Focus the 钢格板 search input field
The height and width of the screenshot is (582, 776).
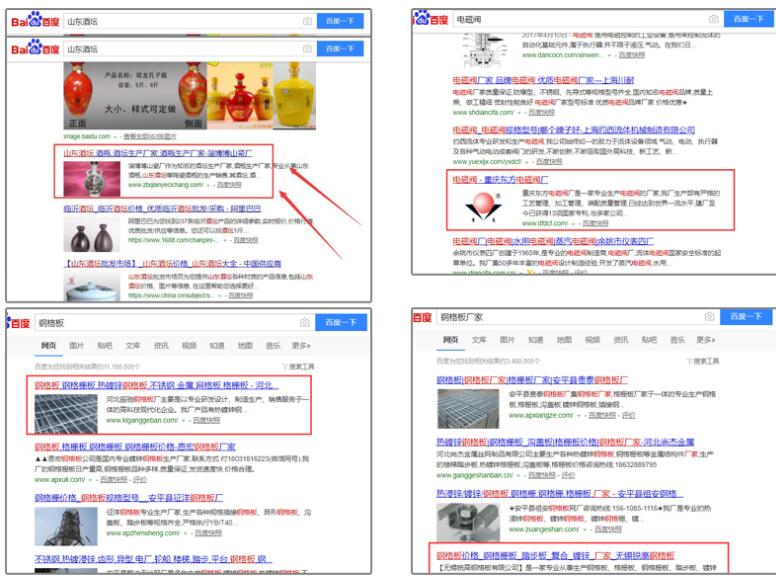(x=173, y=323)
